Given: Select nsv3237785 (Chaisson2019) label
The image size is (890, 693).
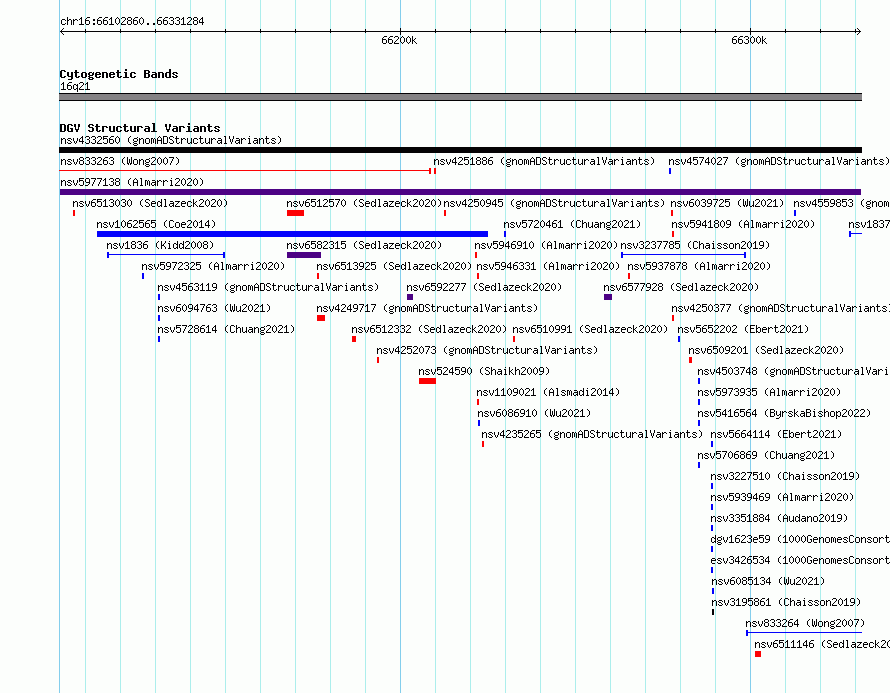Looking at the screenshot, I should pyautogui.click(x=695, y=245).
